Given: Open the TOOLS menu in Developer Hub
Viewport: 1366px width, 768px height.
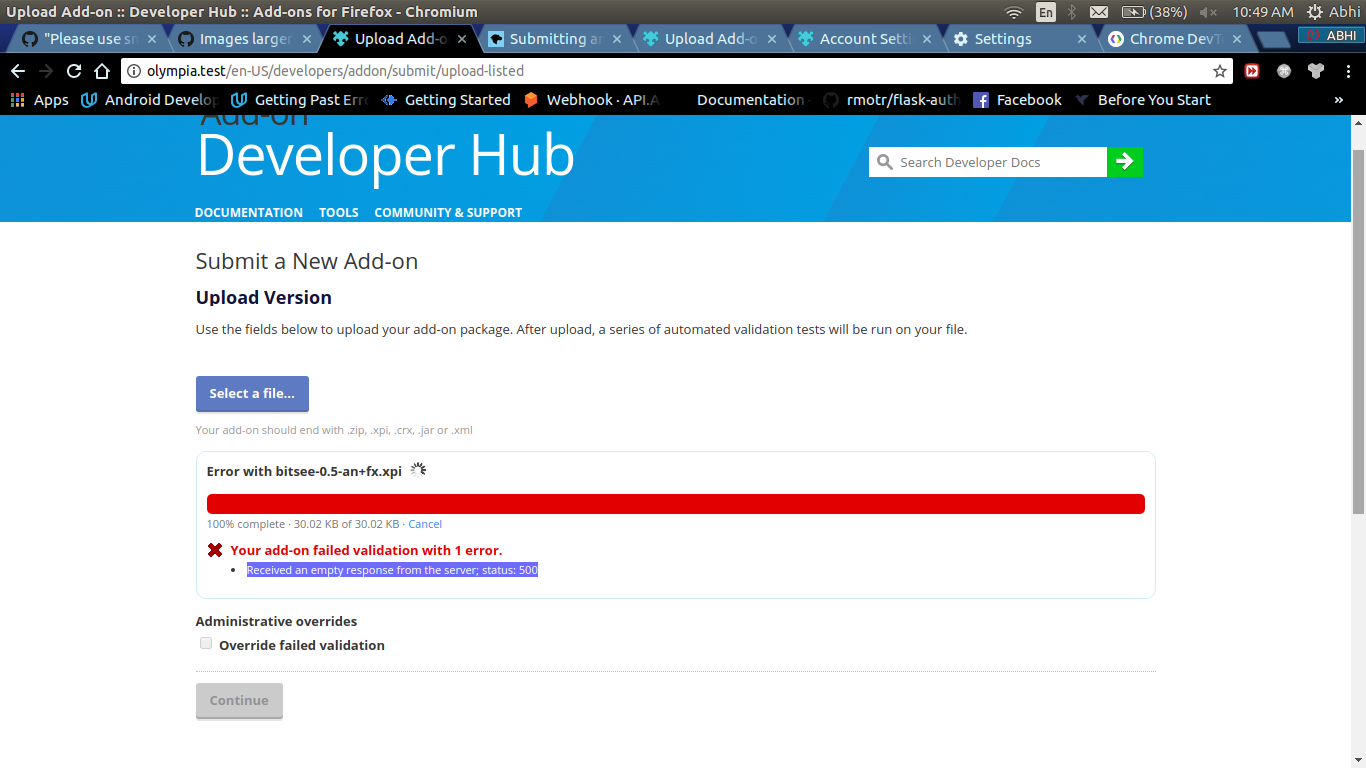Looking at the screenshot, I should point(338,212).
